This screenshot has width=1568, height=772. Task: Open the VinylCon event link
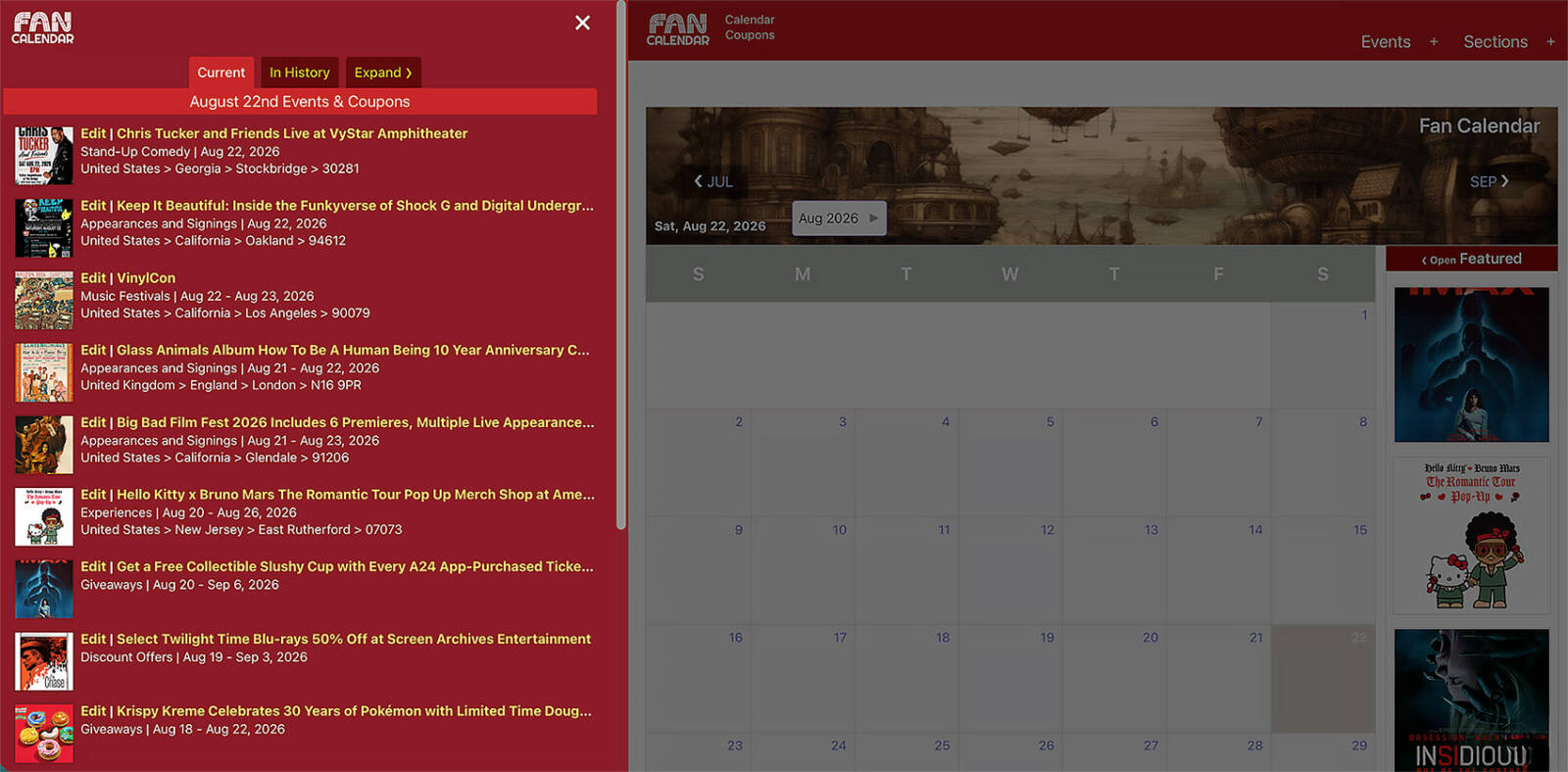pos(146,278)
